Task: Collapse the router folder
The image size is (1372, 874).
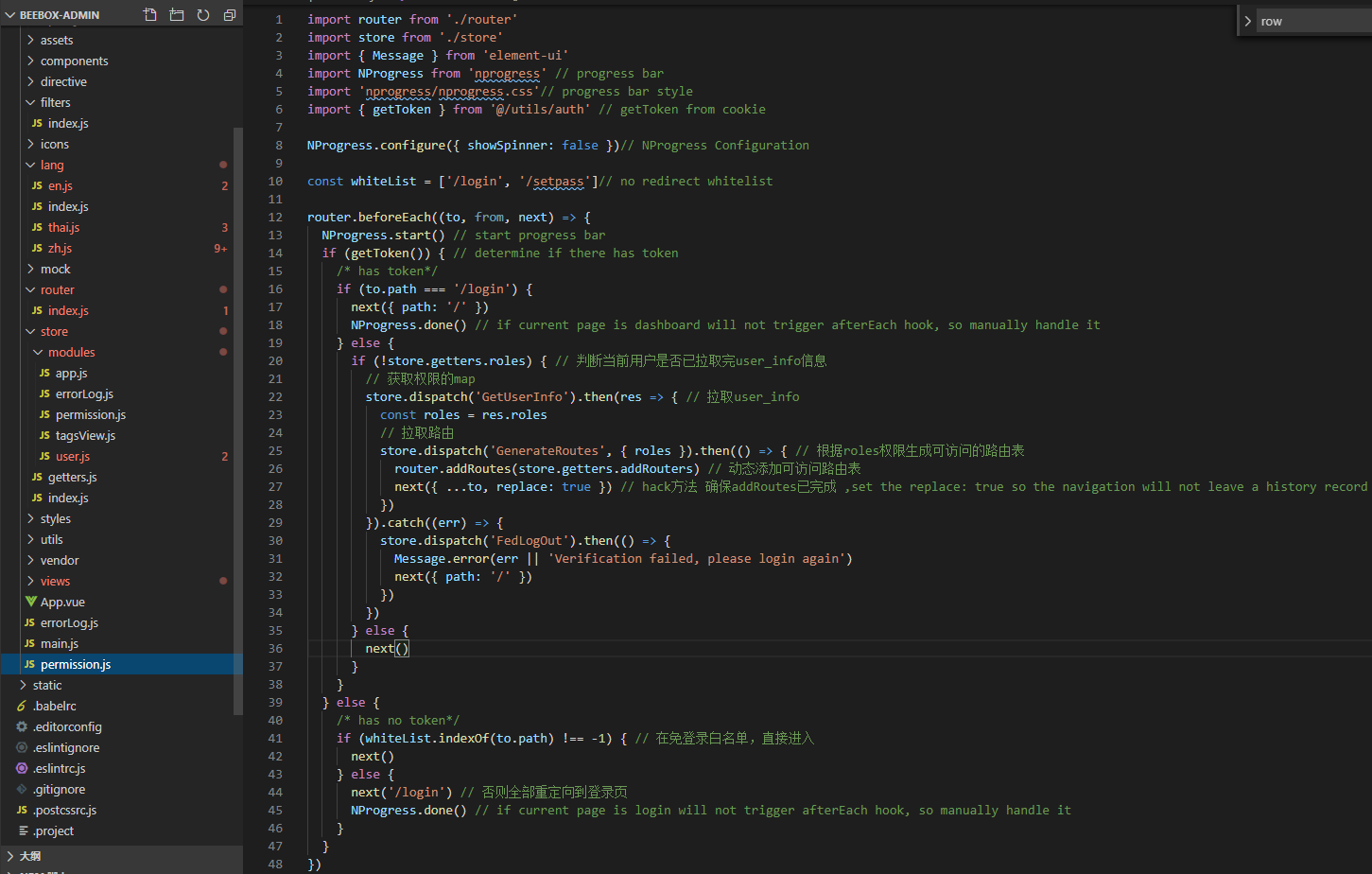Action: 30,289
